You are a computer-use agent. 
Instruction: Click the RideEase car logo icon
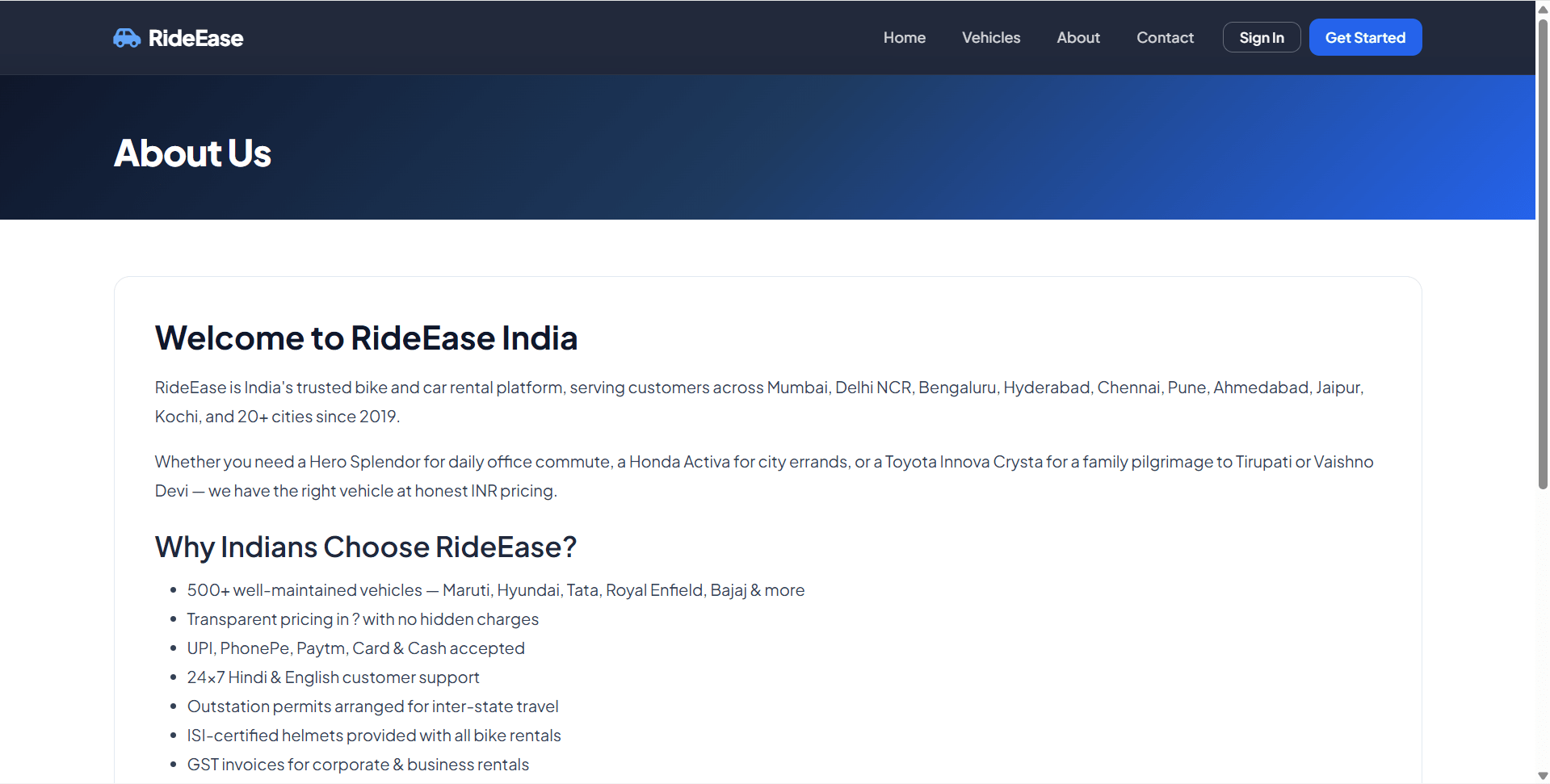pos(127,38)
